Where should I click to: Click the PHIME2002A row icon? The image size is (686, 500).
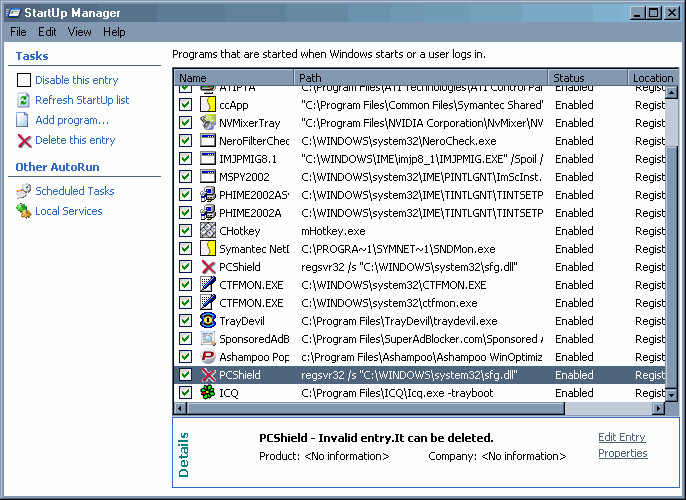pos(208,213)
